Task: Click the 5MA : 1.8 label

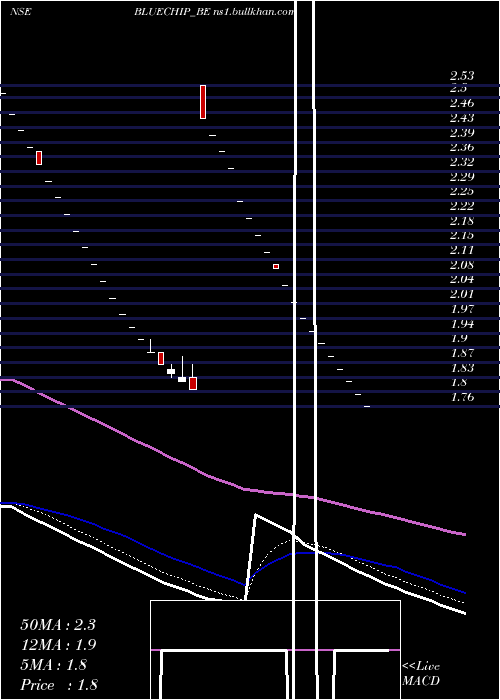Action: point(54,665)
